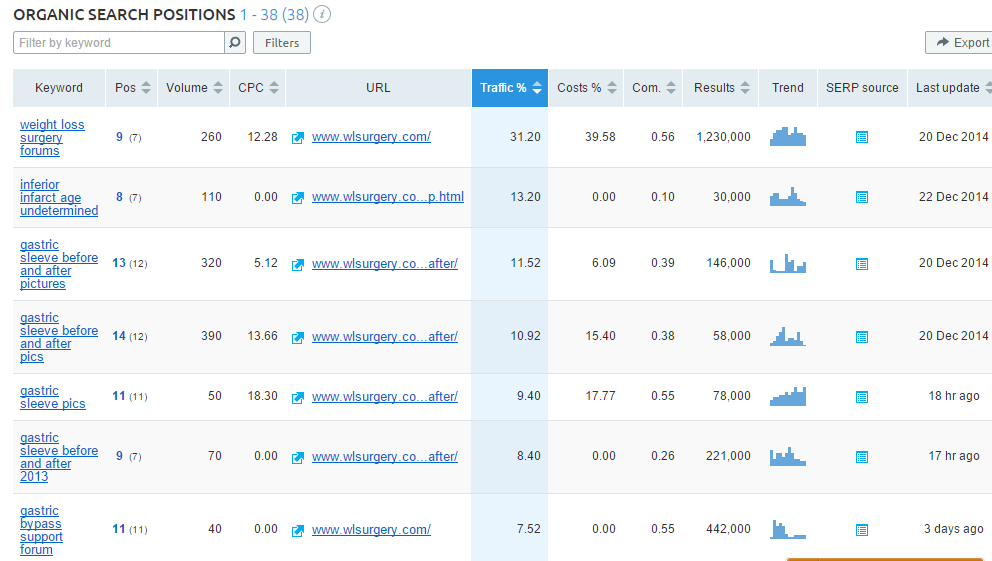Select last update 22 Dec 2014
This screenshot has height=561, width=992.
pos(953,197)
